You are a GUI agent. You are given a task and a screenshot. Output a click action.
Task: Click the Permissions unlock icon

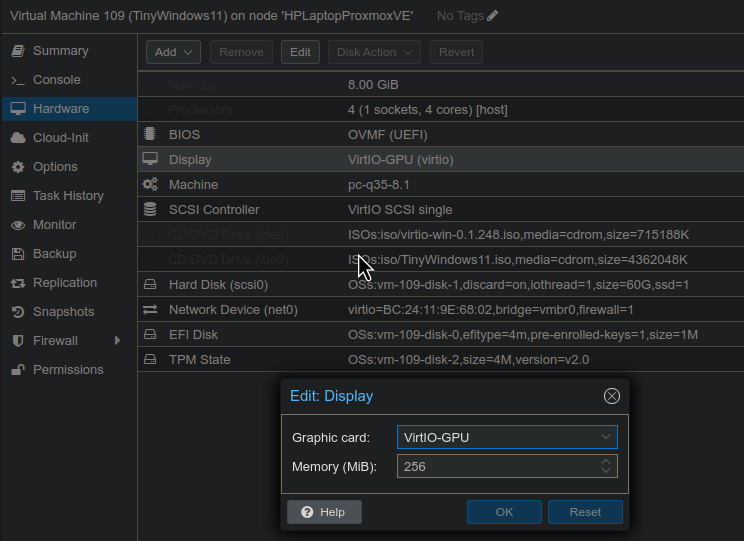tap(17, 370)
